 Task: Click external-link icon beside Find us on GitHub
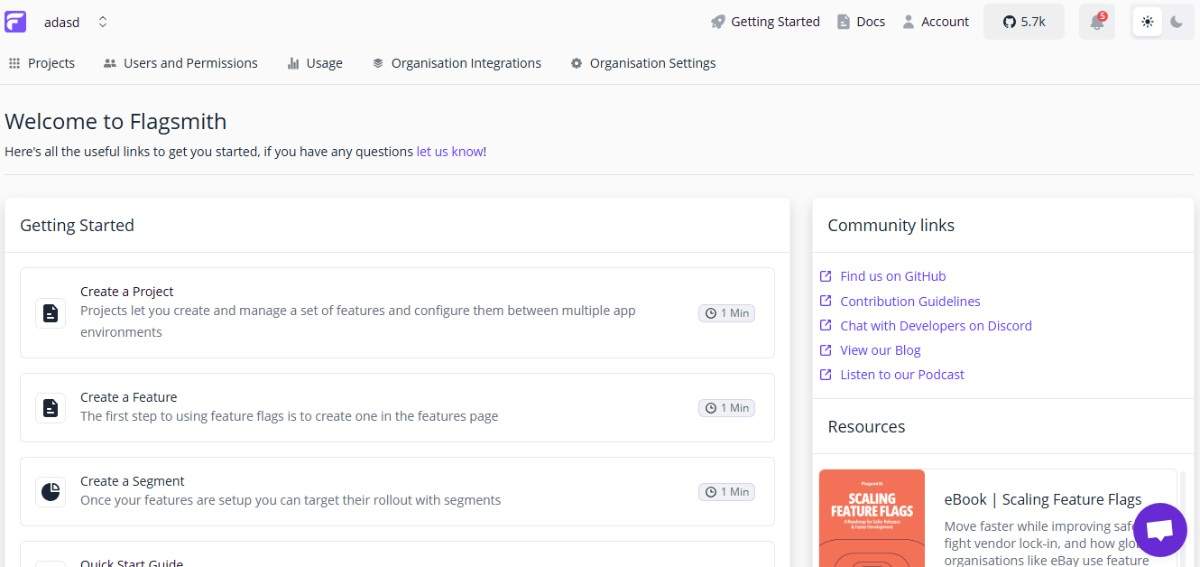[x=826, y=276]
